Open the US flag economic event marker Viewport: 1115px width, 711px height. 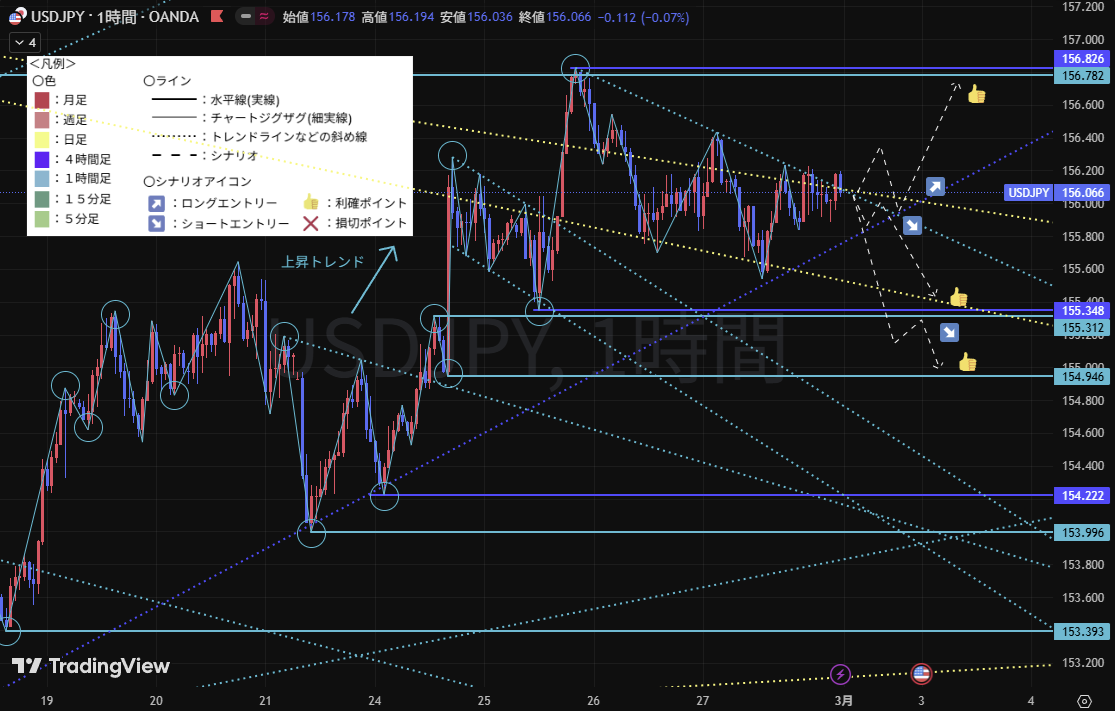(921, 674)
